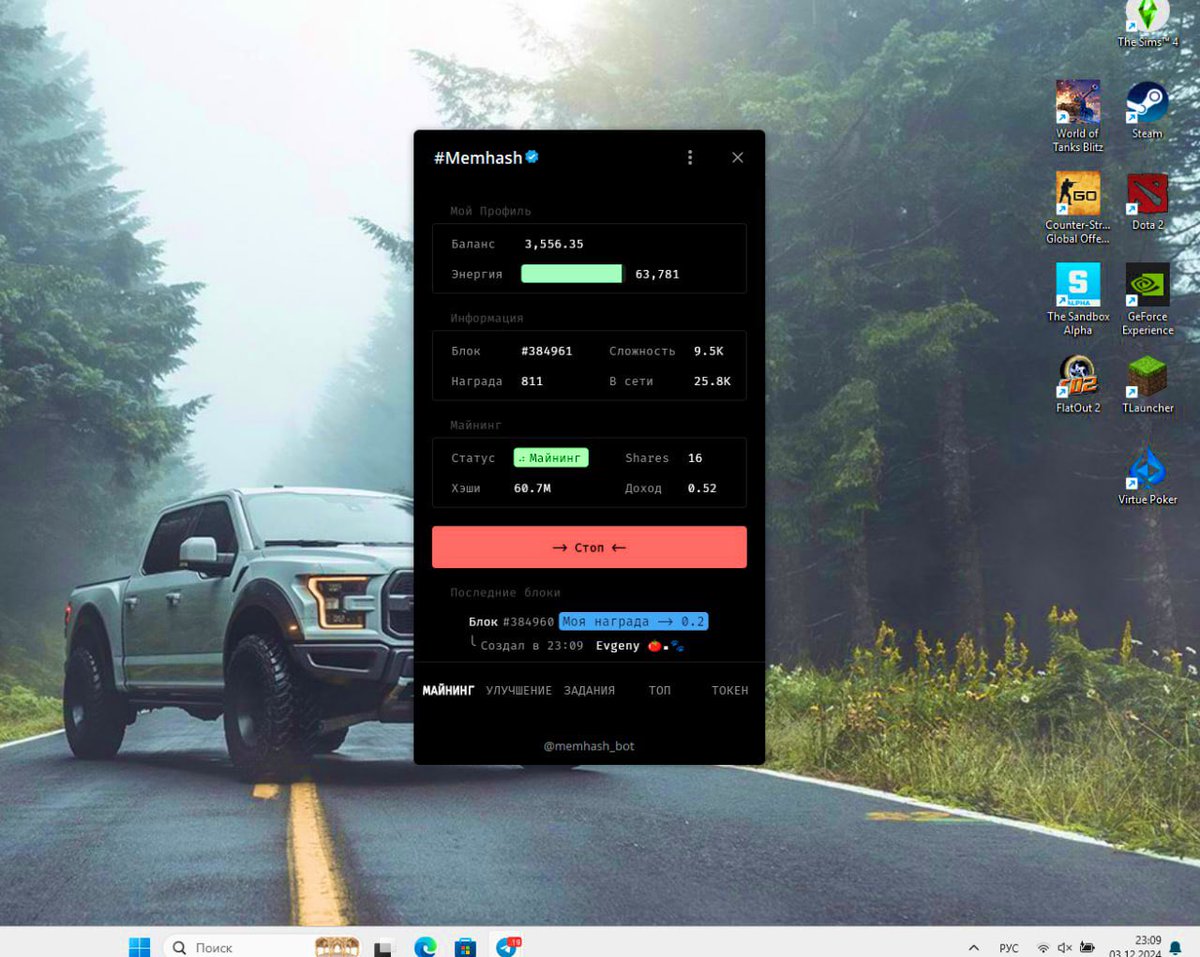Screen dimensions: 1200x957
Task: Open GeForce Experience desktop icon
Action: 1147,300
